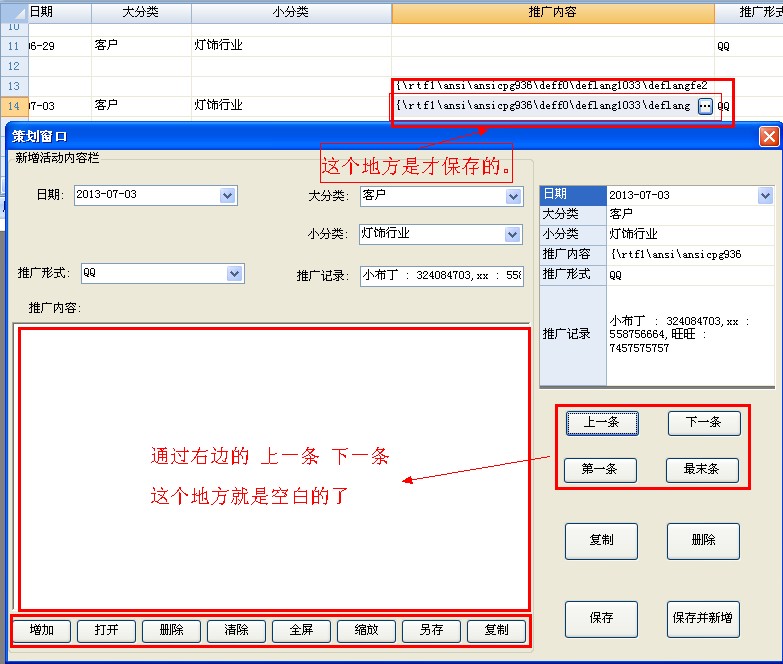Go to next record with 下一条

point(704,423)
